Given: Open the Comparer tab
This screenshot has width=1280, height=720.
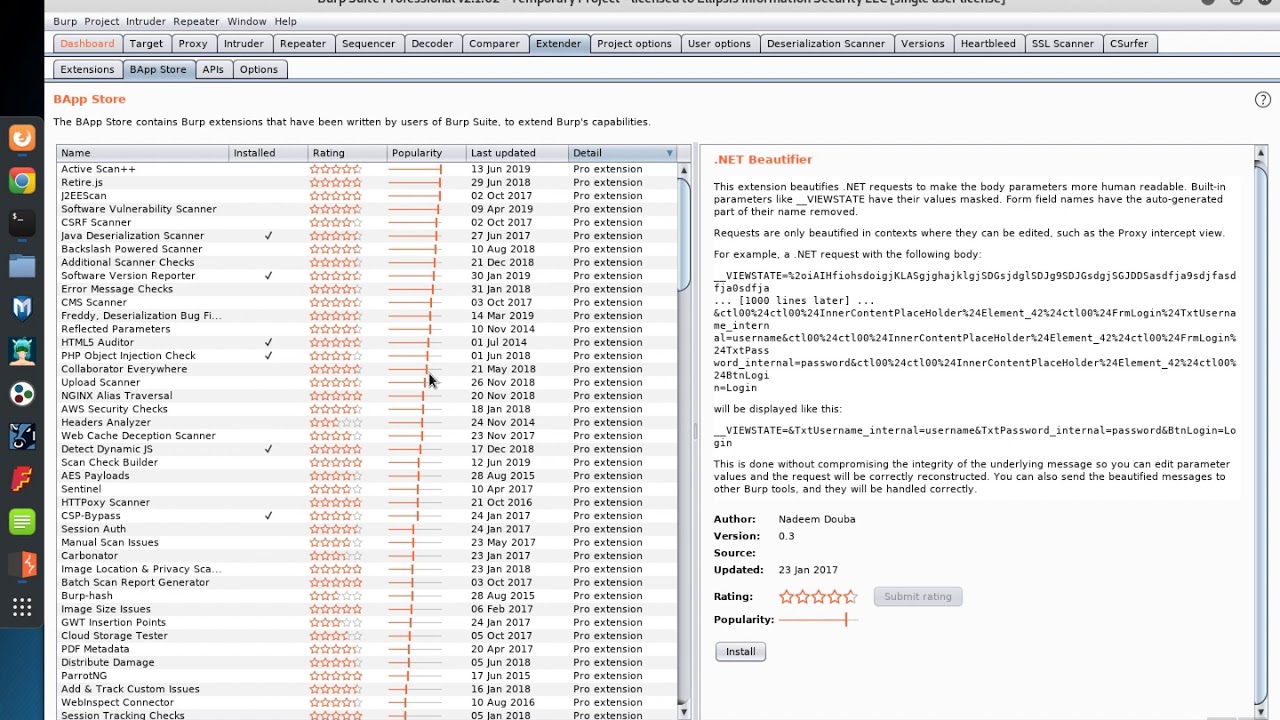Looking at the screenshot, I should tap(494, 44).
